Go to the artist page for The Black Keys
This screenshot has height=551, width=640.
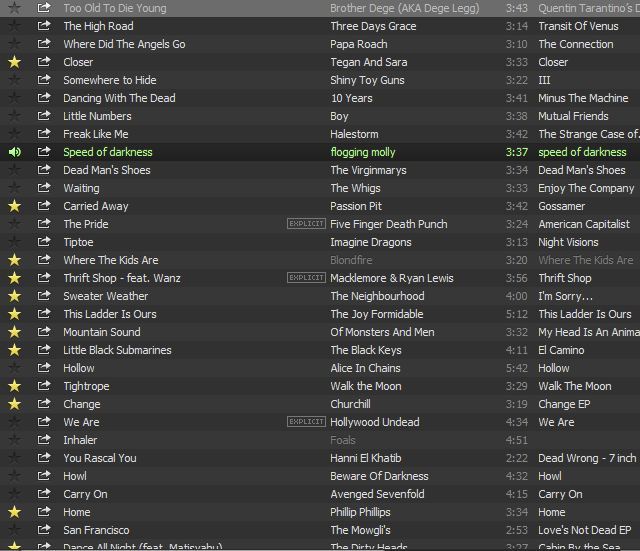365,350
